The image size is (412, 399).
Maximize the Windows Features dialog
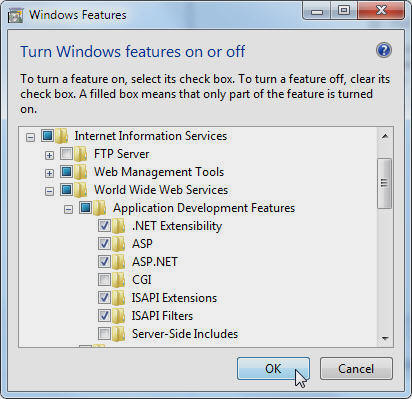pyautogui.click(x=344, y=11)
